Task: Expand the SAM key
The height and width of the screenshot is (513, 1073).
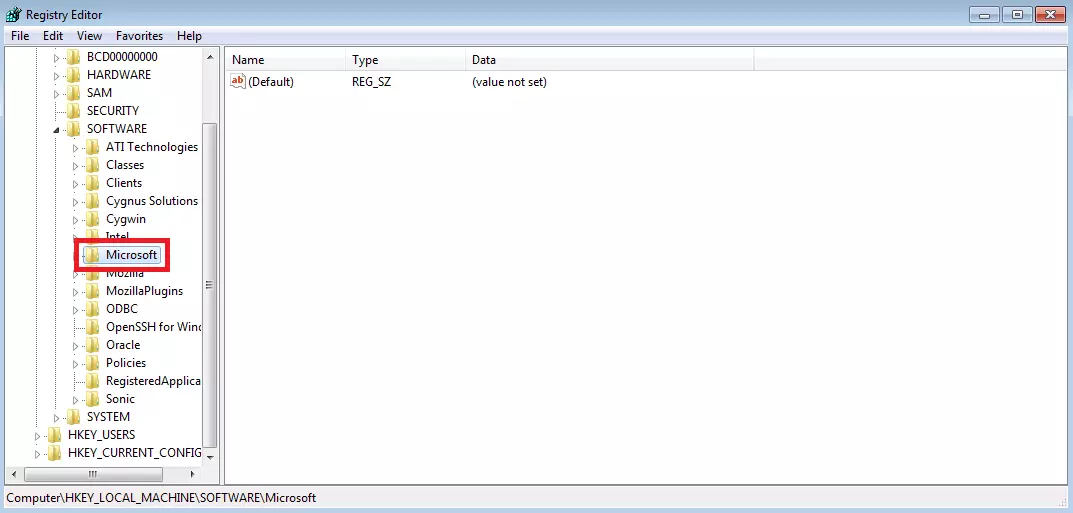Action: (x=57, y=93)
